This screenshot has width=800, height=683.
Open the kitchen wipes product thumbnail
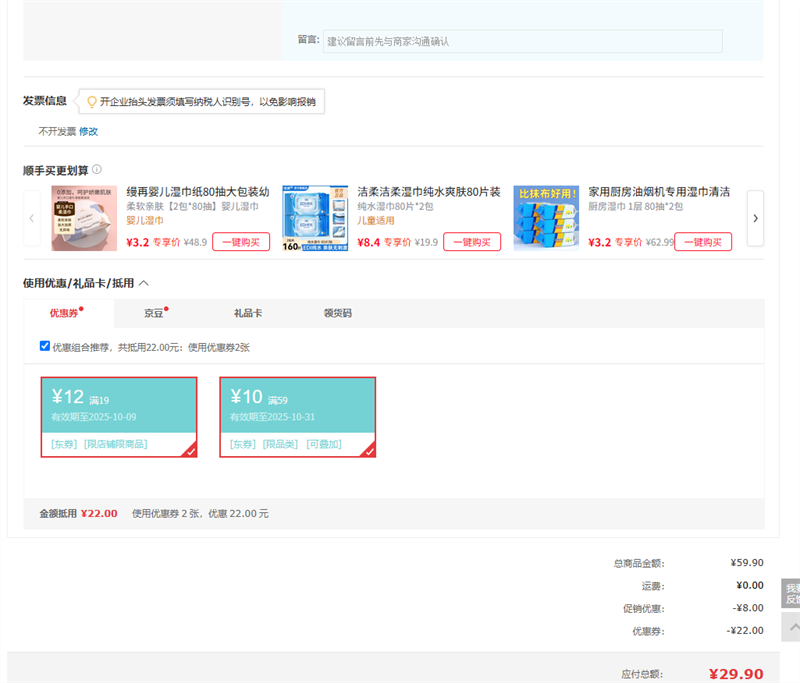546,218
